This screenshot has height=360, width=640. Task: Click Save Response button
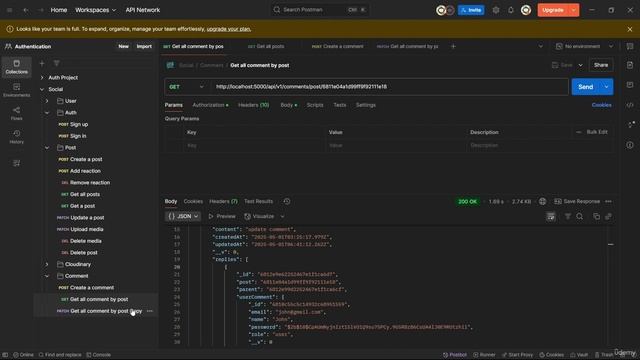click(x=577, y=201)
